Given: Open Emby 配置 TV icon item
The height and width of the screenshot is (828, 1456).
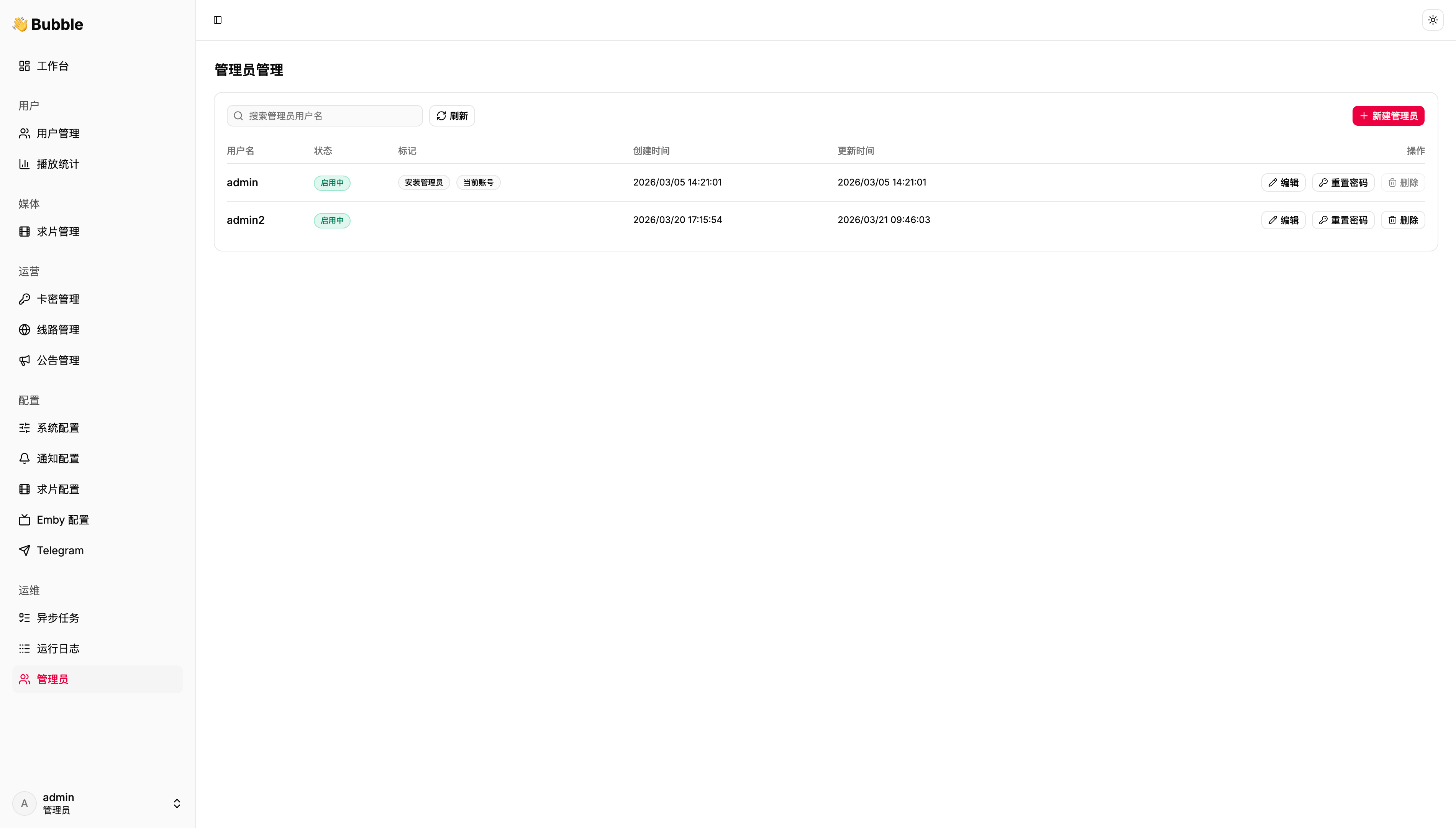Looking at the screenshot, I should tap(62, 520).
